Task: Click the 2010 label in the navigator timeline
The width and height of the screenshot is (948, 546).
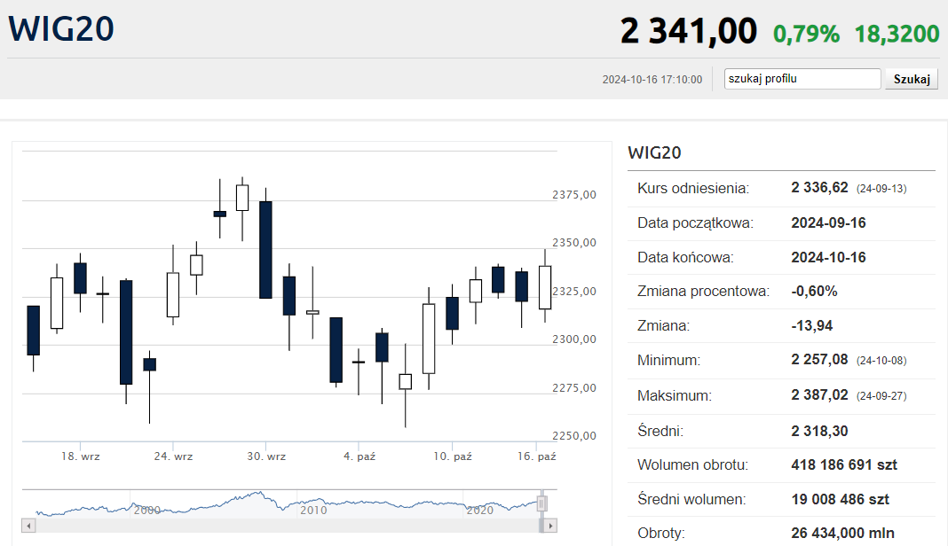Action: point(313,510)
